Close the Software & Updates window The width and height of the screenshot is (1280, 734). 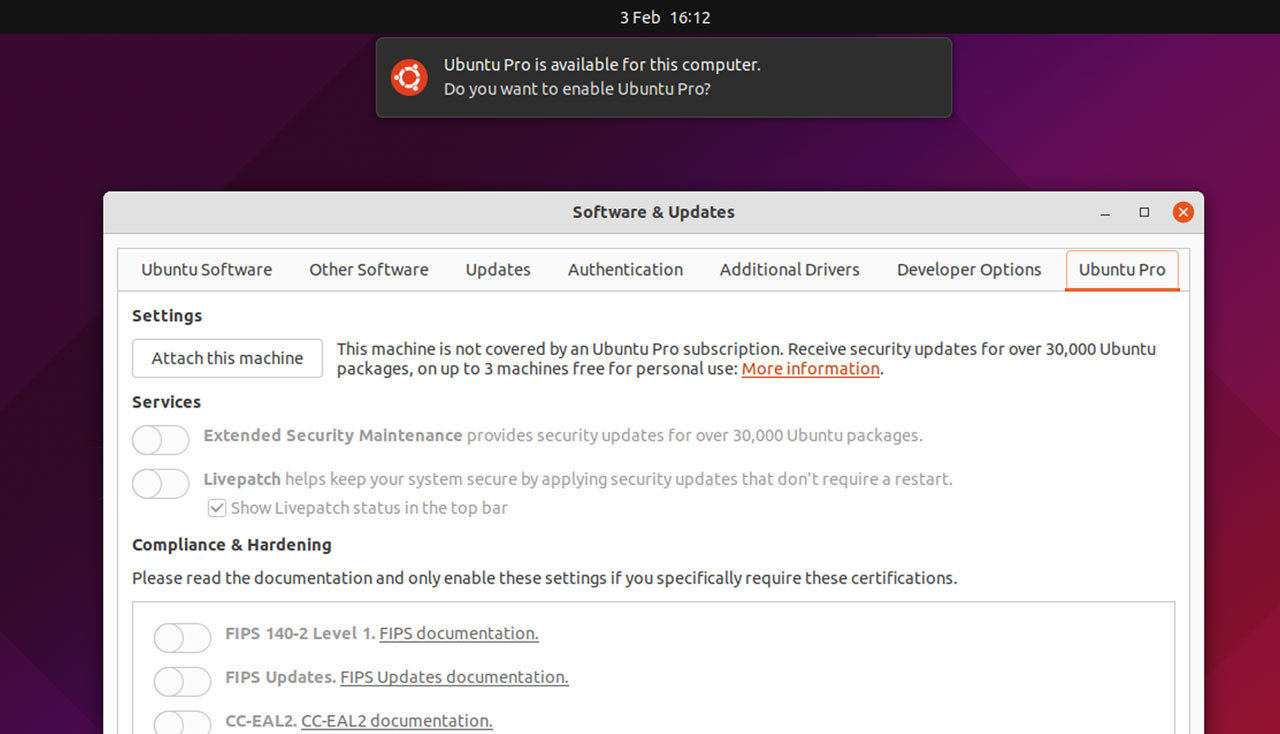[1183, 212]
